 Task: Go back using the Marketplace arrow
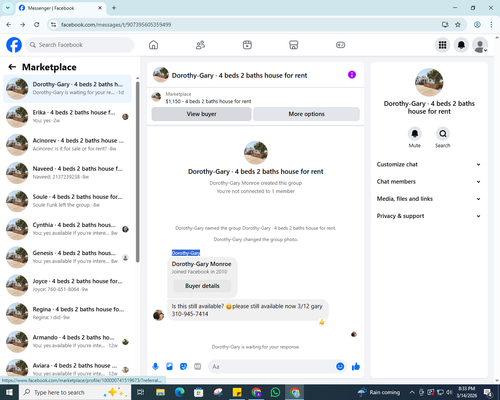12,67
